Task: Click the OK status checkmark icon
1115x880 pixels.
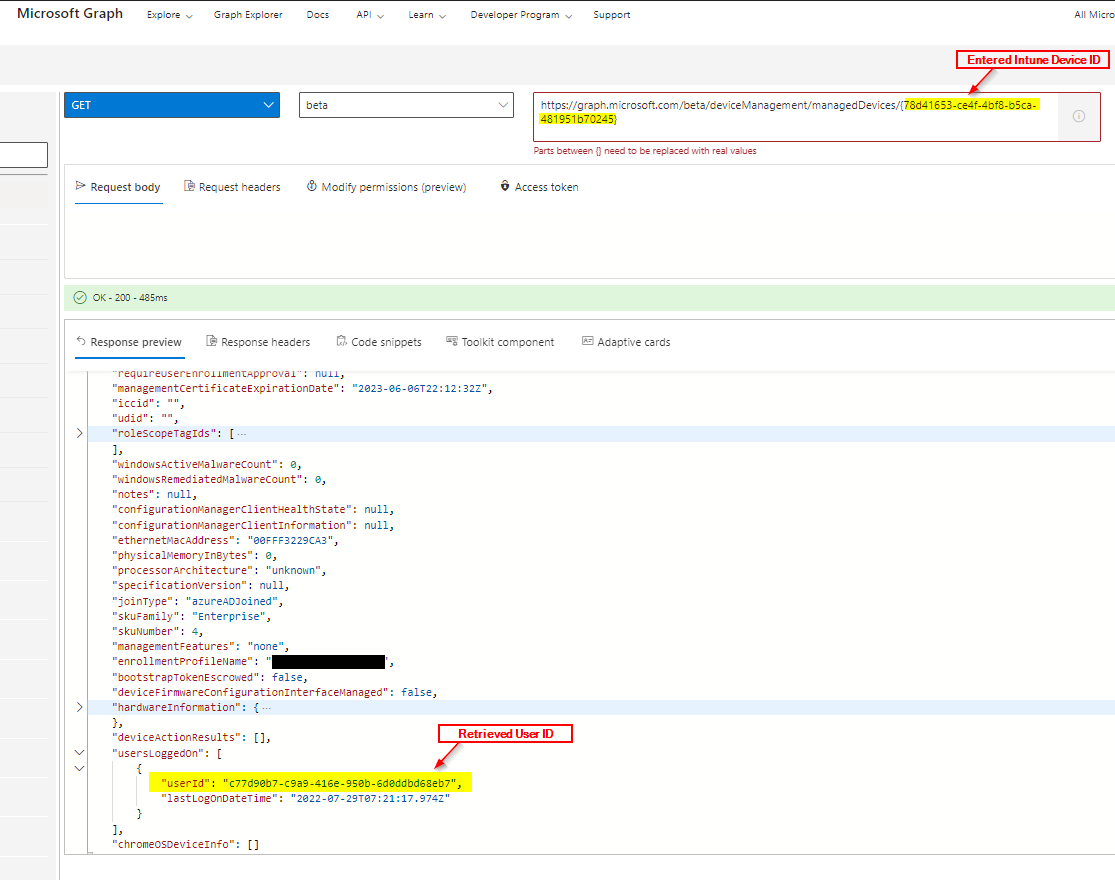Action: pyautogui.click(x=80, y=298)
